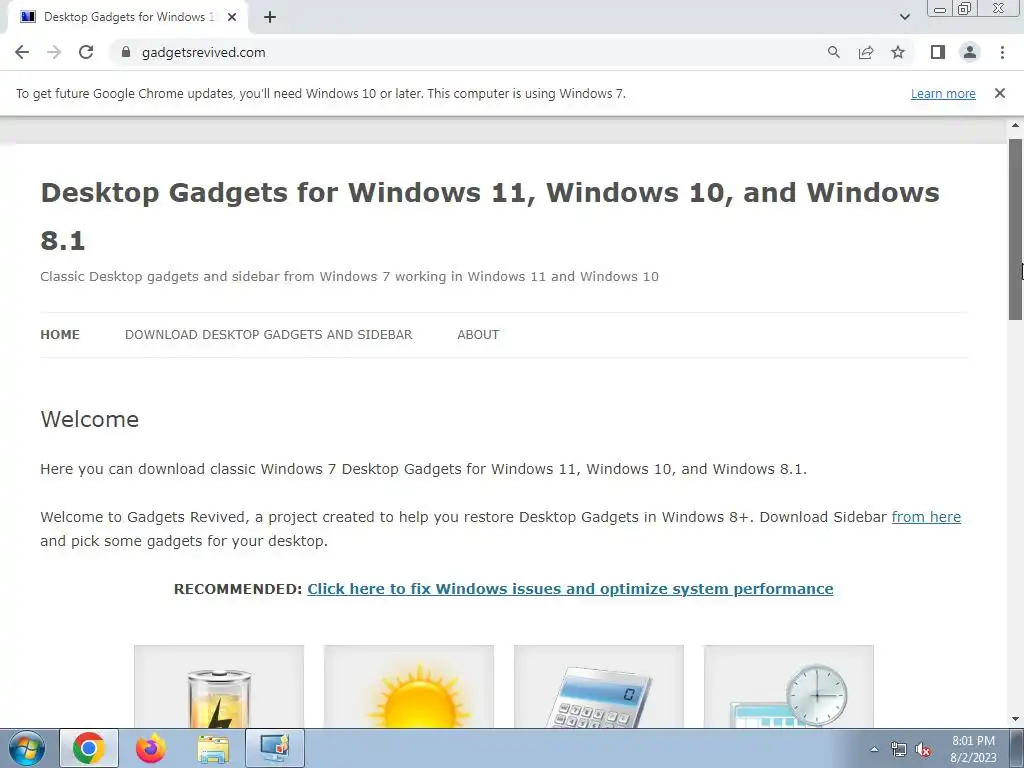Click the grayed forward navigation arrow
Screen dimensions: 1024x768
[54, 52]
